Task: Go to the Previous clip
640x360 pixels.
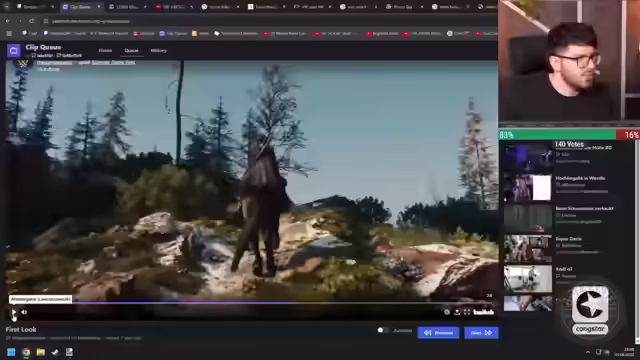Action: click(x=438, y=333)
